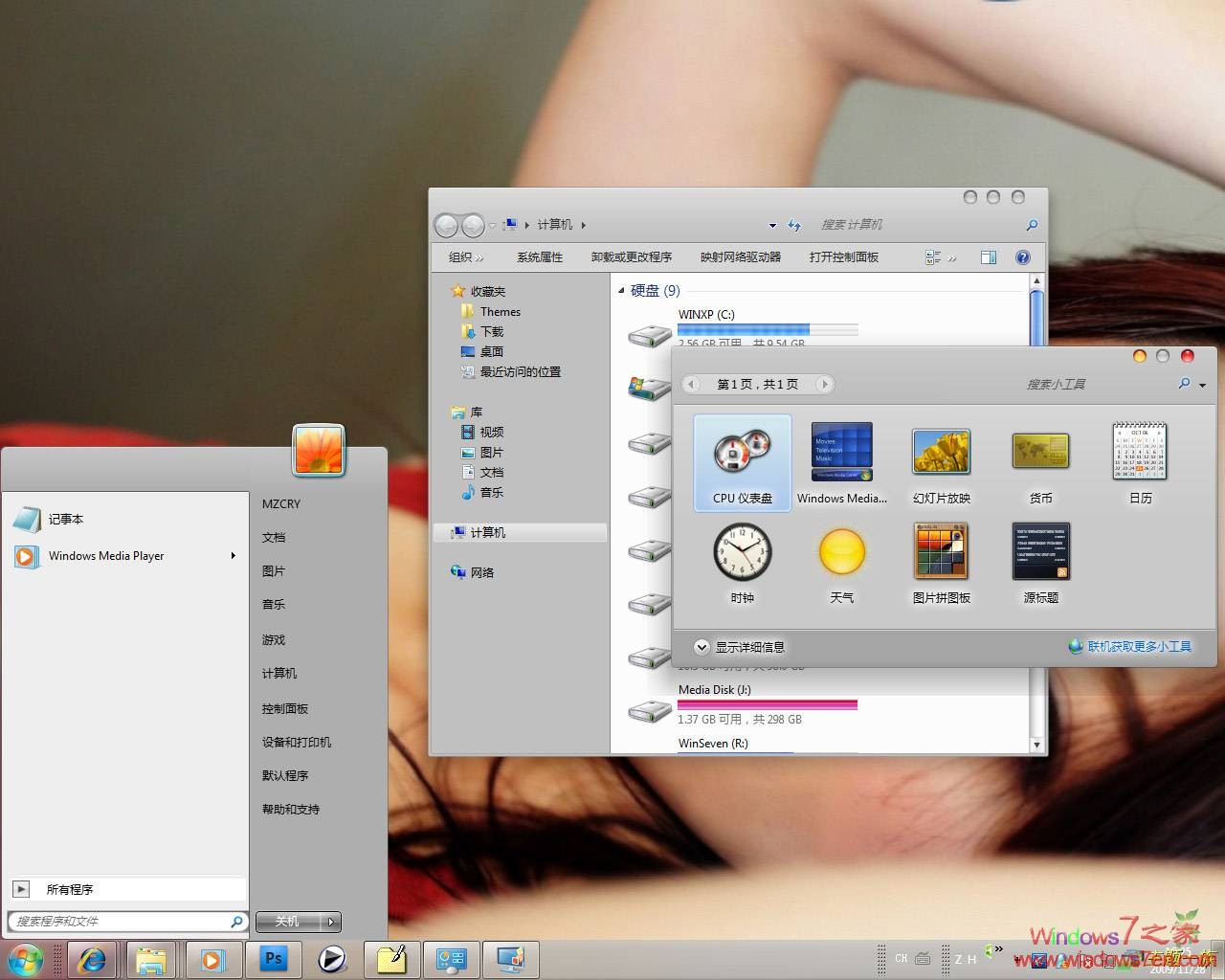Image resolution: width=1225 pixels, height=980 pixels.
Task: Open Photoshop from the taskbar
Action: [273, 959]
